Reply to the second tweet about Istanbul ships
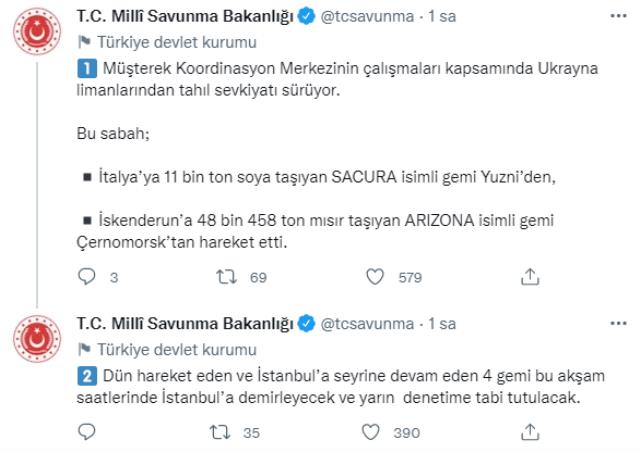 coord(87,432)
